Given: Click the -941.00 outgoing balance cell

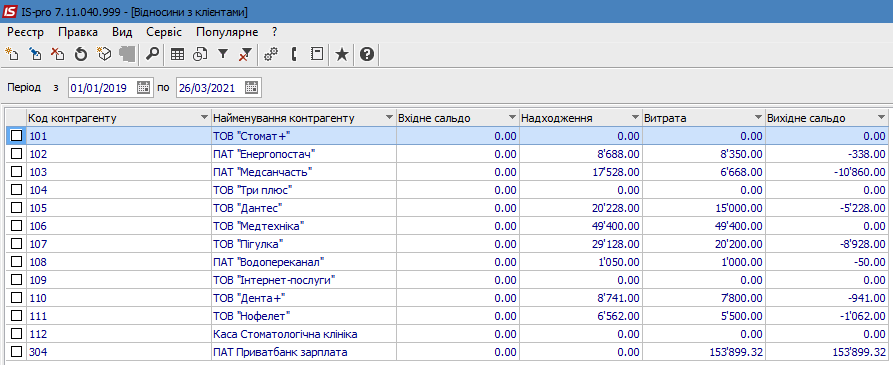Looking at the screenshot, I should coord(826,297).
